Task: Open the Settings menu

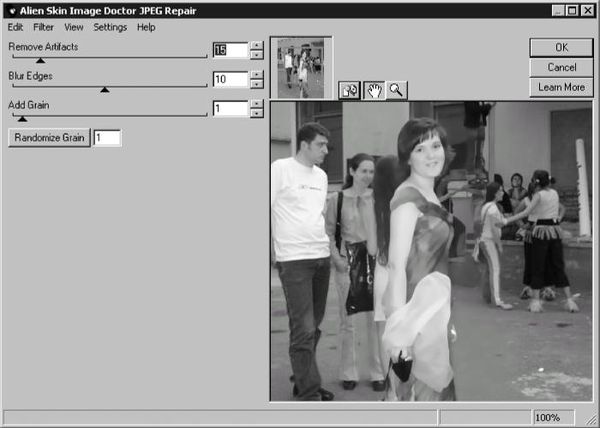Action: pyautogui.click(x=110, y=27)
